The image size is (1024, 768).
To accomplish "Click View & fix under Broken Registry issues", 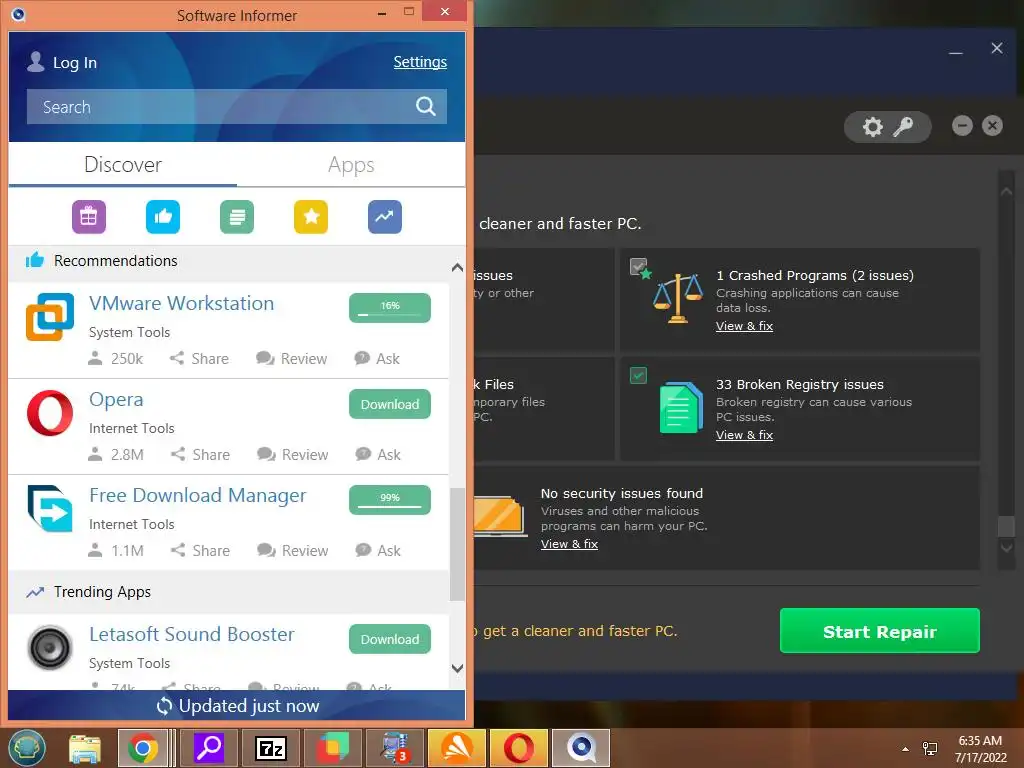I will 744,435.
